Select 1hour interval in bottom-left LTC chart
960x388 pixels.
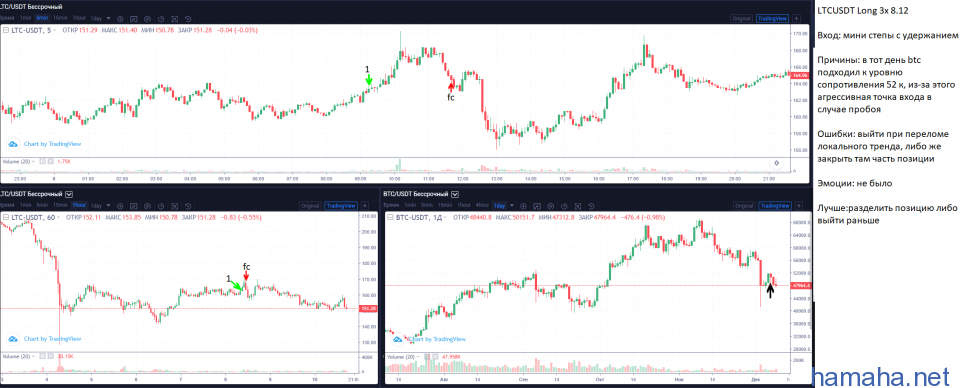coord(79,206)
